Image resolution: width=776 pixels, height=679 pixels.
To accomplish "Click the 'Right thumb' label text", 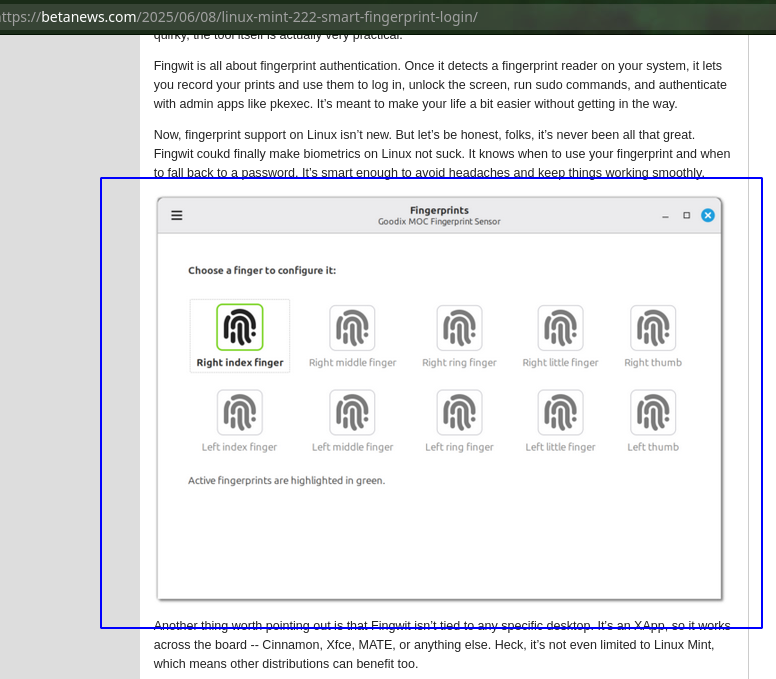I will [x=653, y=362].
